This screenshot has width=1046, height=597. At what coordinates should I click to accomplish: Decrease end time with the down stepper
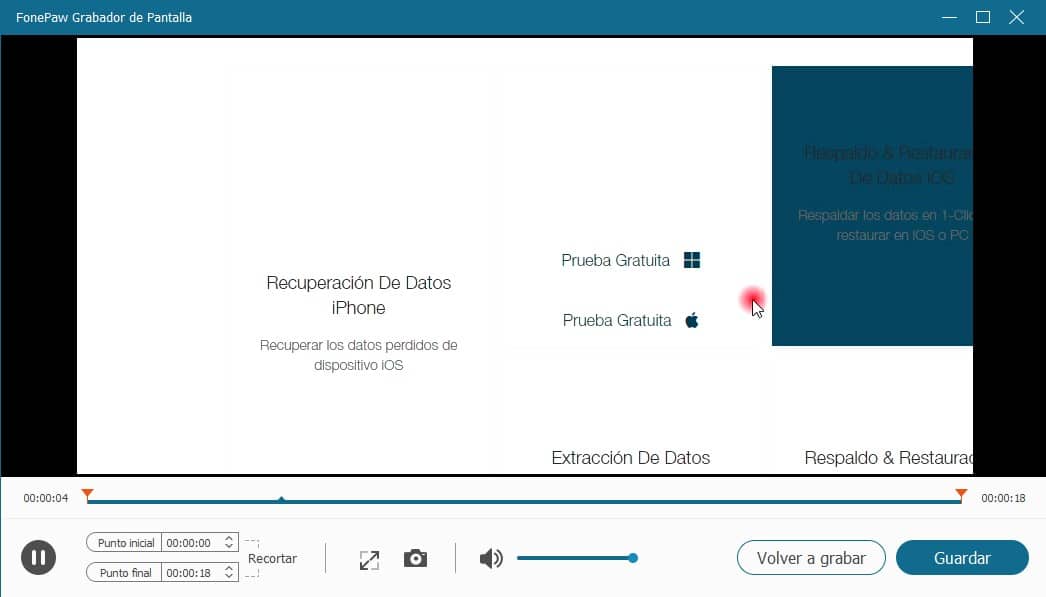point(229,577)
